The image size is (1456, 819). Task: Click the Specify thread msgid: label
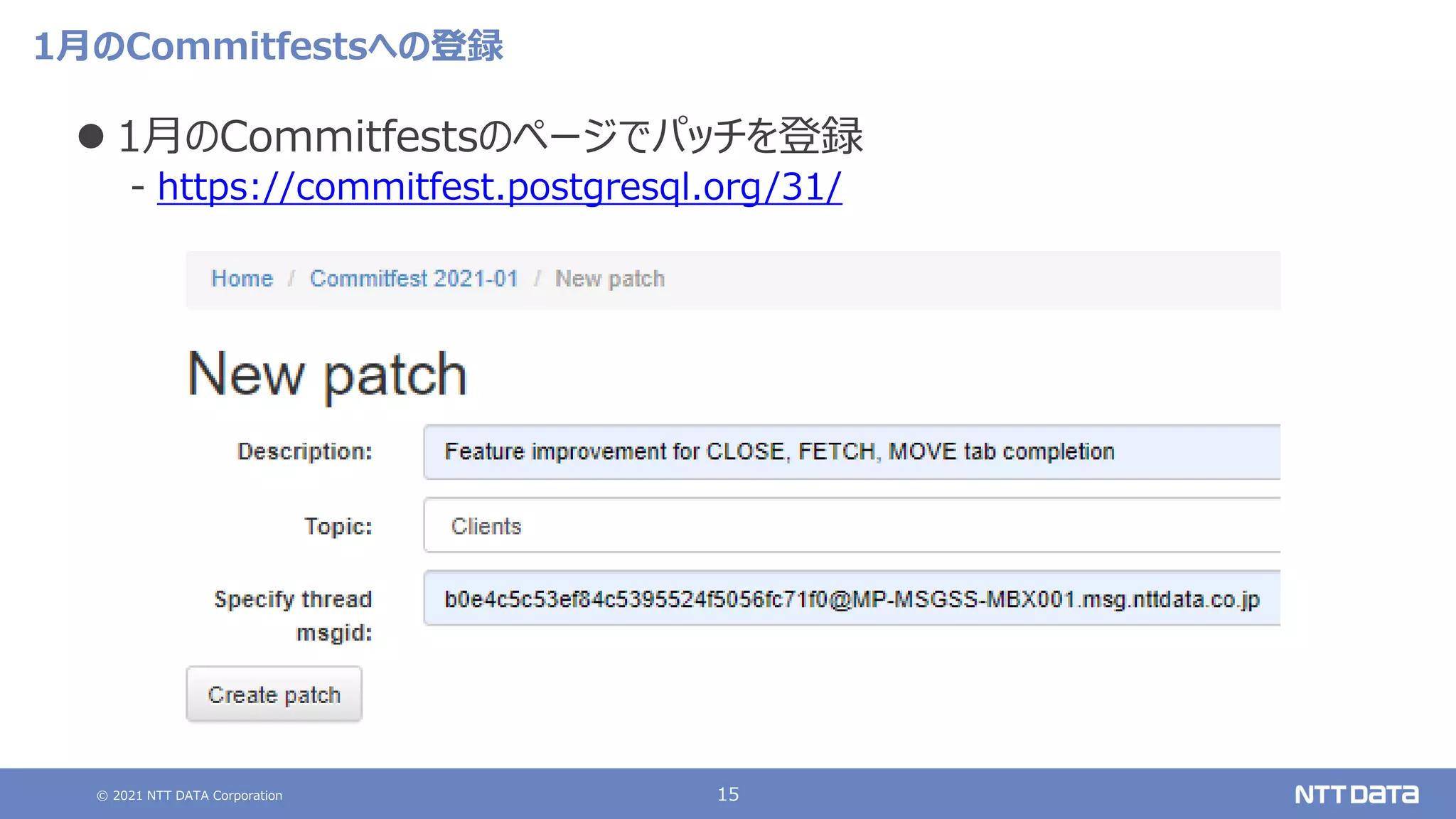click(293, 616)
